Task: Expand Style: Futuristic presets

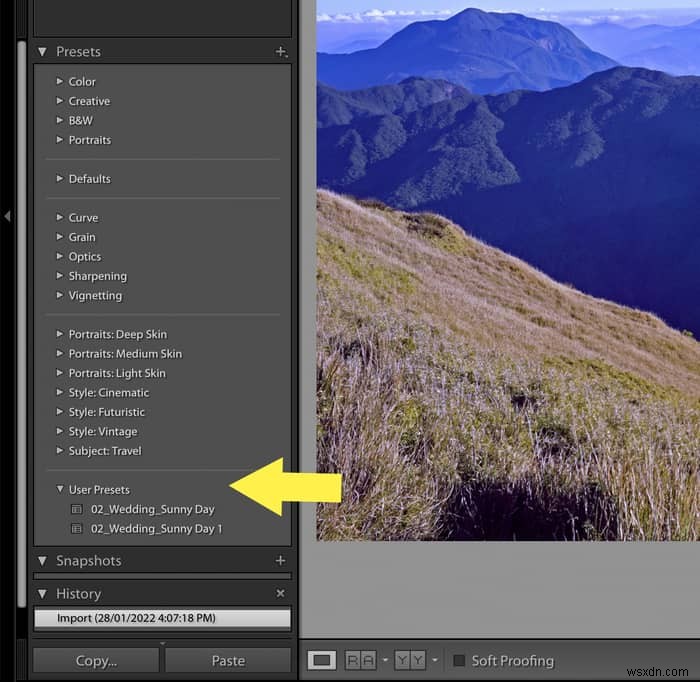Action: pos(59,412)
